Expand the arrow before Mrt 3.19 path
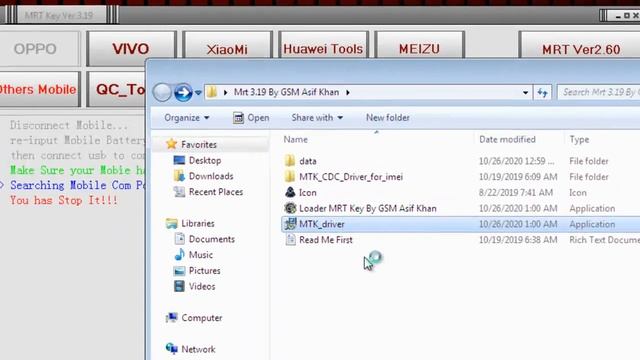640x360 pixels. coord(225,92)
